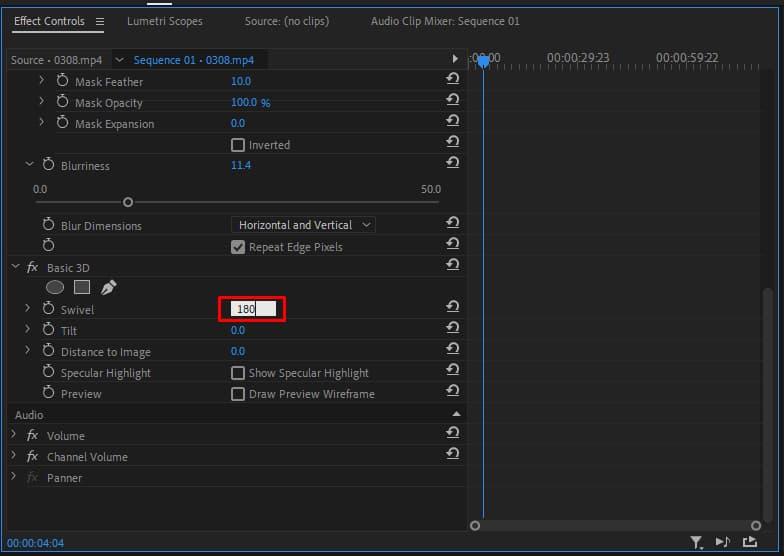Click the Swivel value input field
This screenshot has height=556, width=784.
click(x=253, y=309)
